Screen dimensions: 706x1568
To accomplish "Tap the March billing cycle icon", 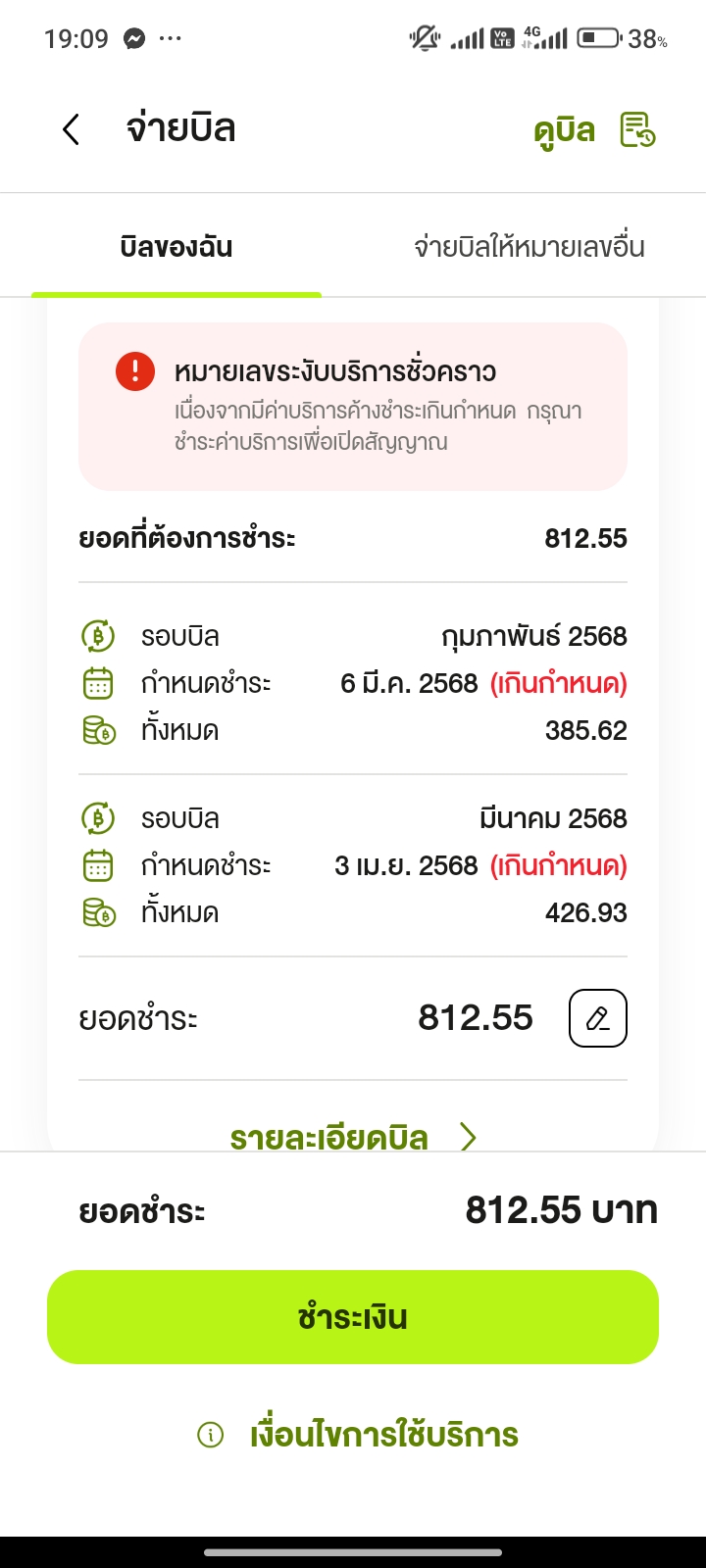I will [98, 818].
